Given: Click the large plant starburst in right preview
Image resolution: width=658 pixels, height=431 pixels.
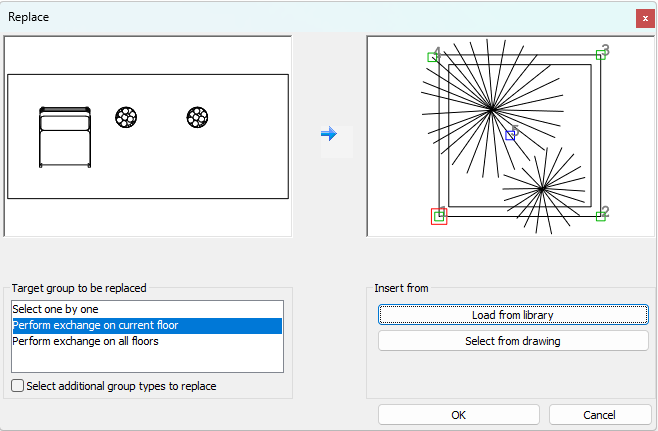Looking at the screenshot, I should (x=491, y=109).
